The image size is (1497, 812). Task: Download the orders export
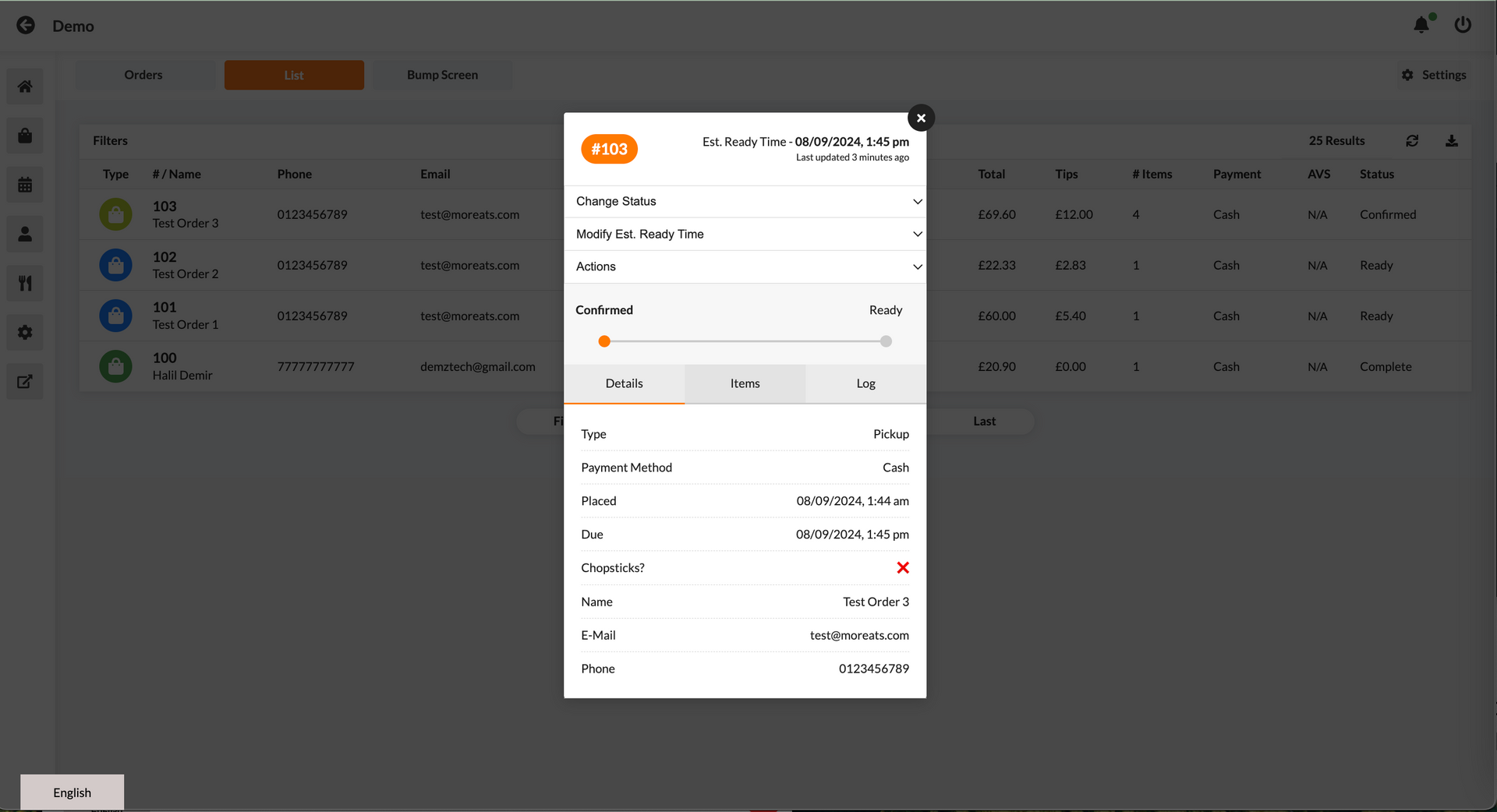pyautogui.click(x=1451, y=140)
